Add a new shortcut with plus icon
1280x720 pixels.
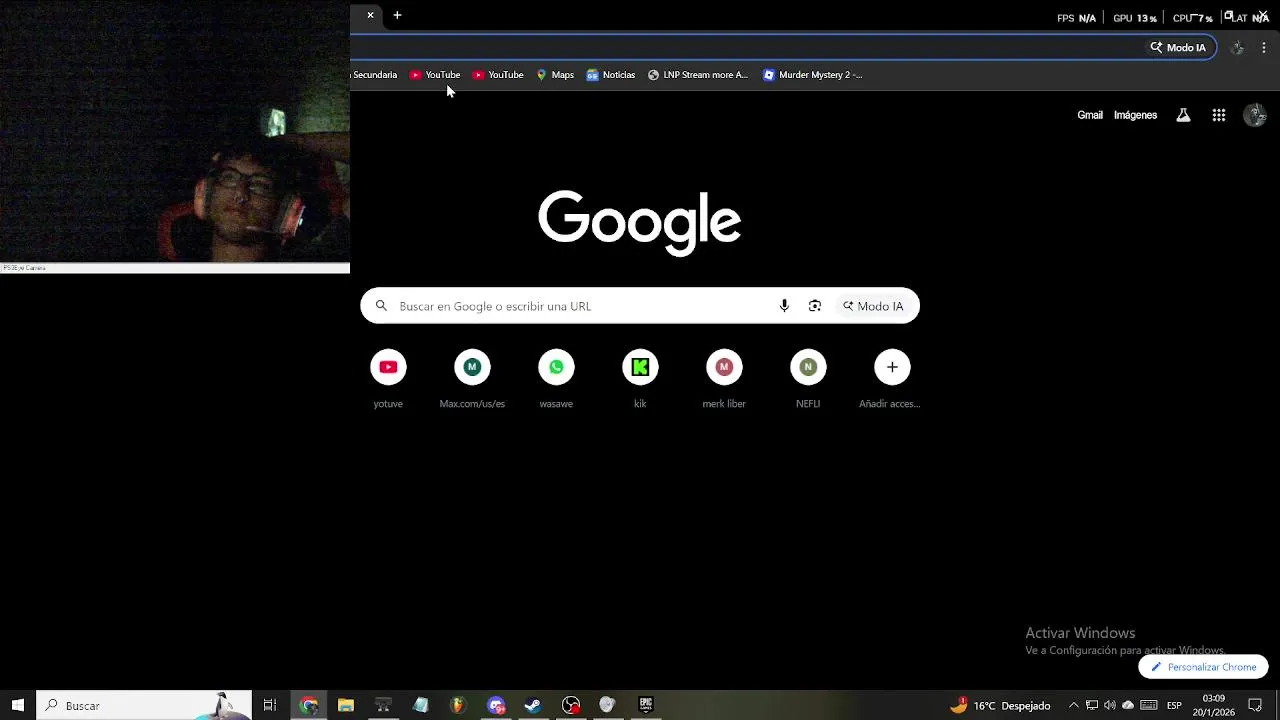[x=892, y=367]
